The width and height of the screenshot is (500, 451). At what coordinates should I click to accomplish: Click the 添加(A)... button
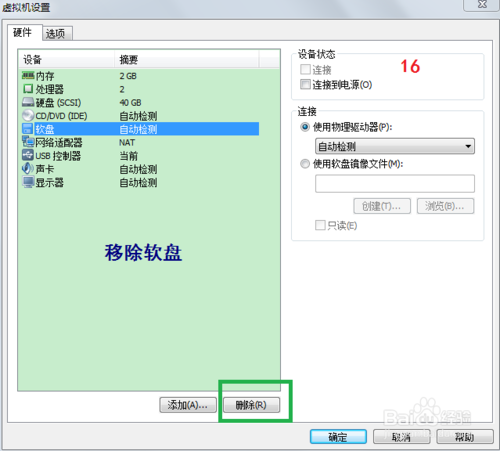pos(188,405)
